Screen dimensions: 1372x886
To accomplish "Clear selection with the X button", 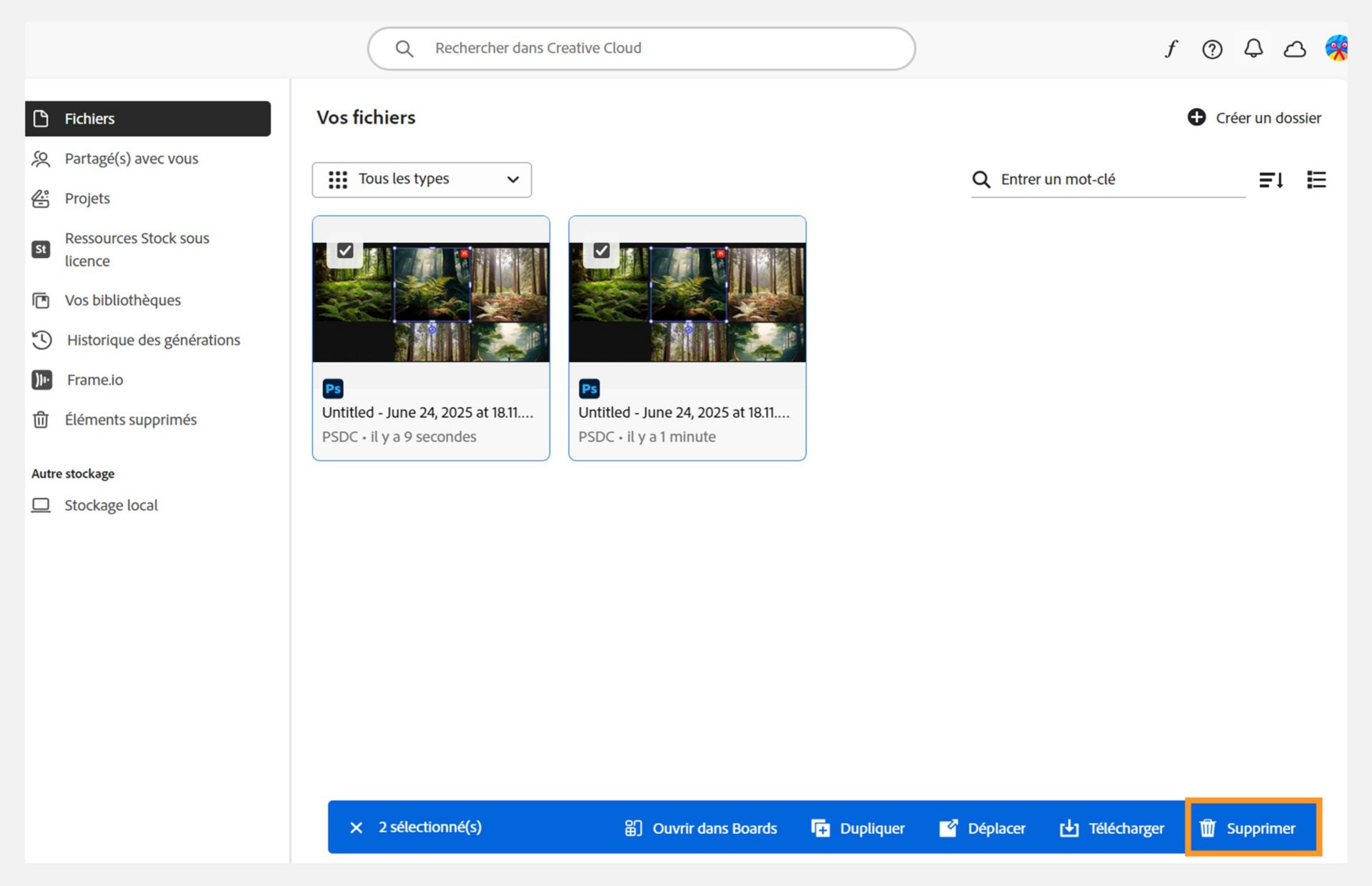I will 356,827.
